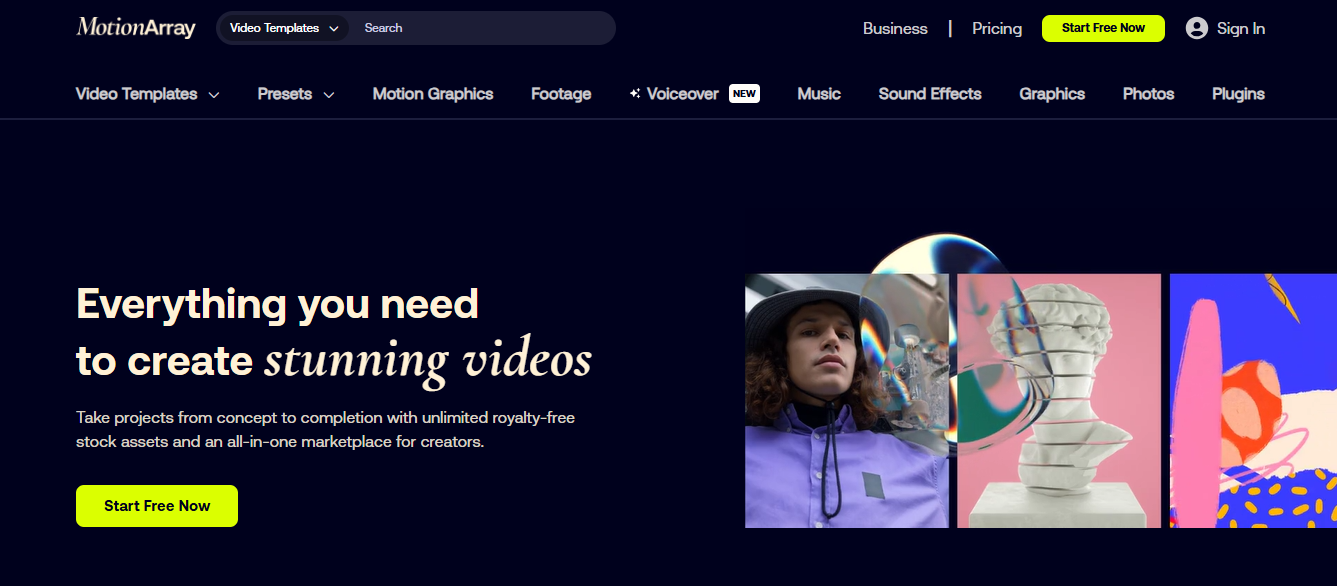Click the sparkle icon beside Voiceover
The width and height of the screenshot is (1337, 586).
[x=633, y=93]
